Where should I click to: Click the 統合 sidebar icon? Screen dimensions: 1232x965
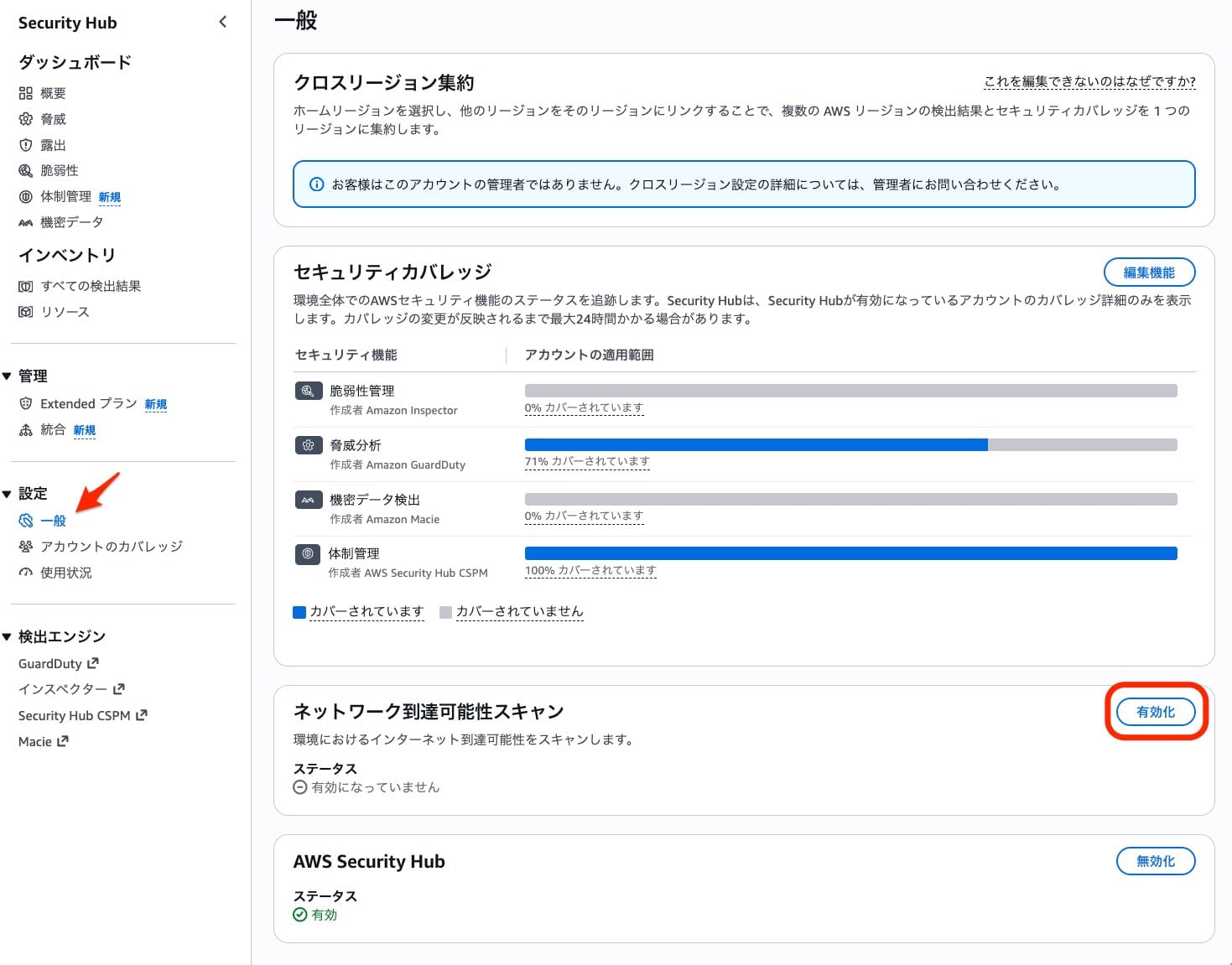(x=26, y=429)
